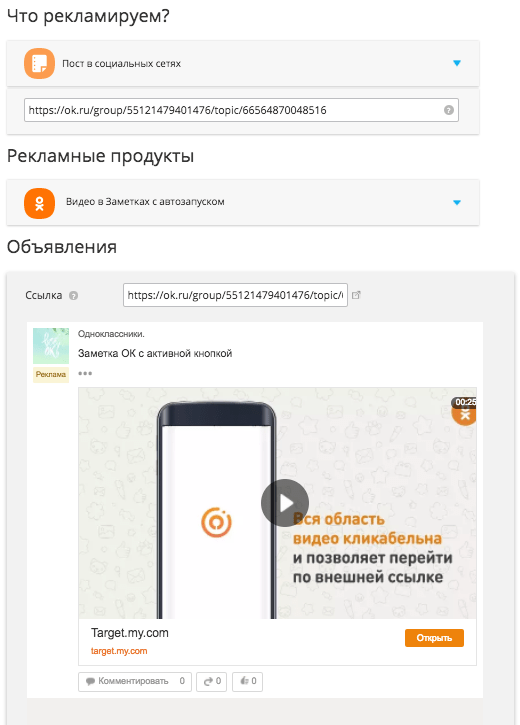Click the Реклама label badge
Screen dimensions: 520x725
[x=51, y=375]
